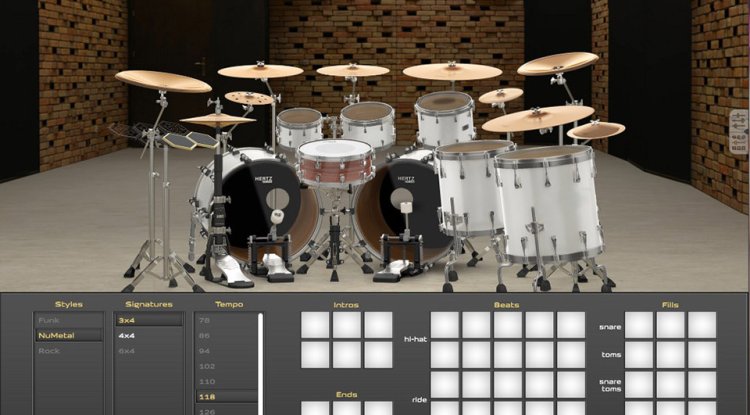Hit the hi-hat cymbals
750x415 pixels.
click(x=218, y=120)
